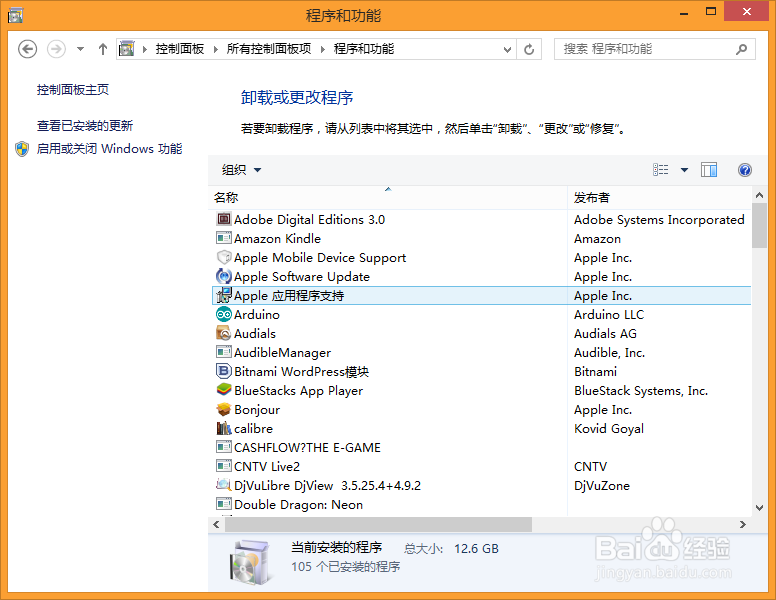Refresh the Programs and Features list
The height and width of the screenshot is (600, 776).
coord(529,49)
